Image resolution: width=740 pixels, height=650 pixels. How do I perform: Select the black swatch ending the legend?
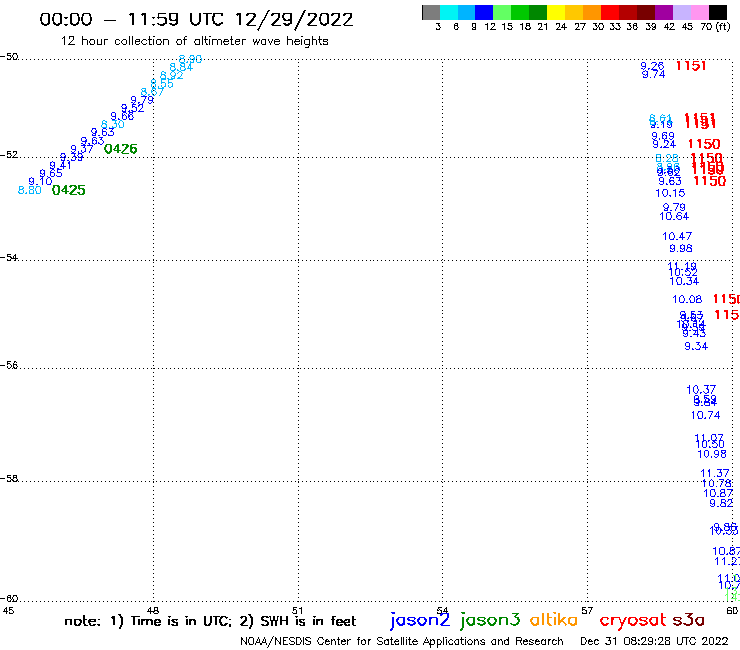click(x=718, y=12)
